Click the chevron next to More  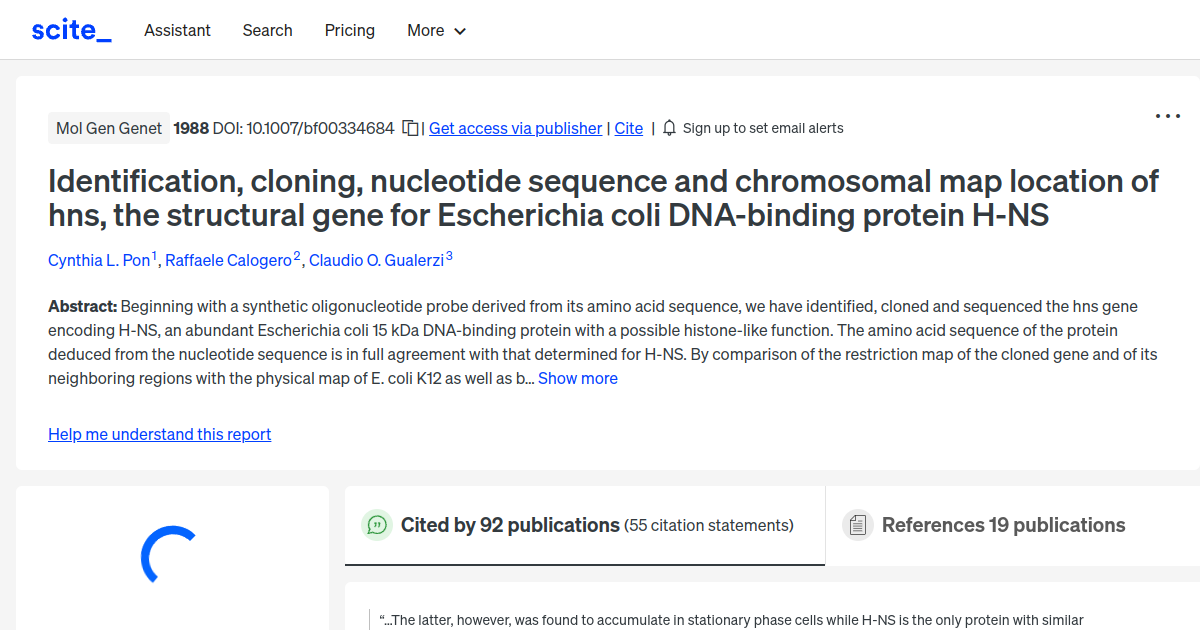[461, 31]
